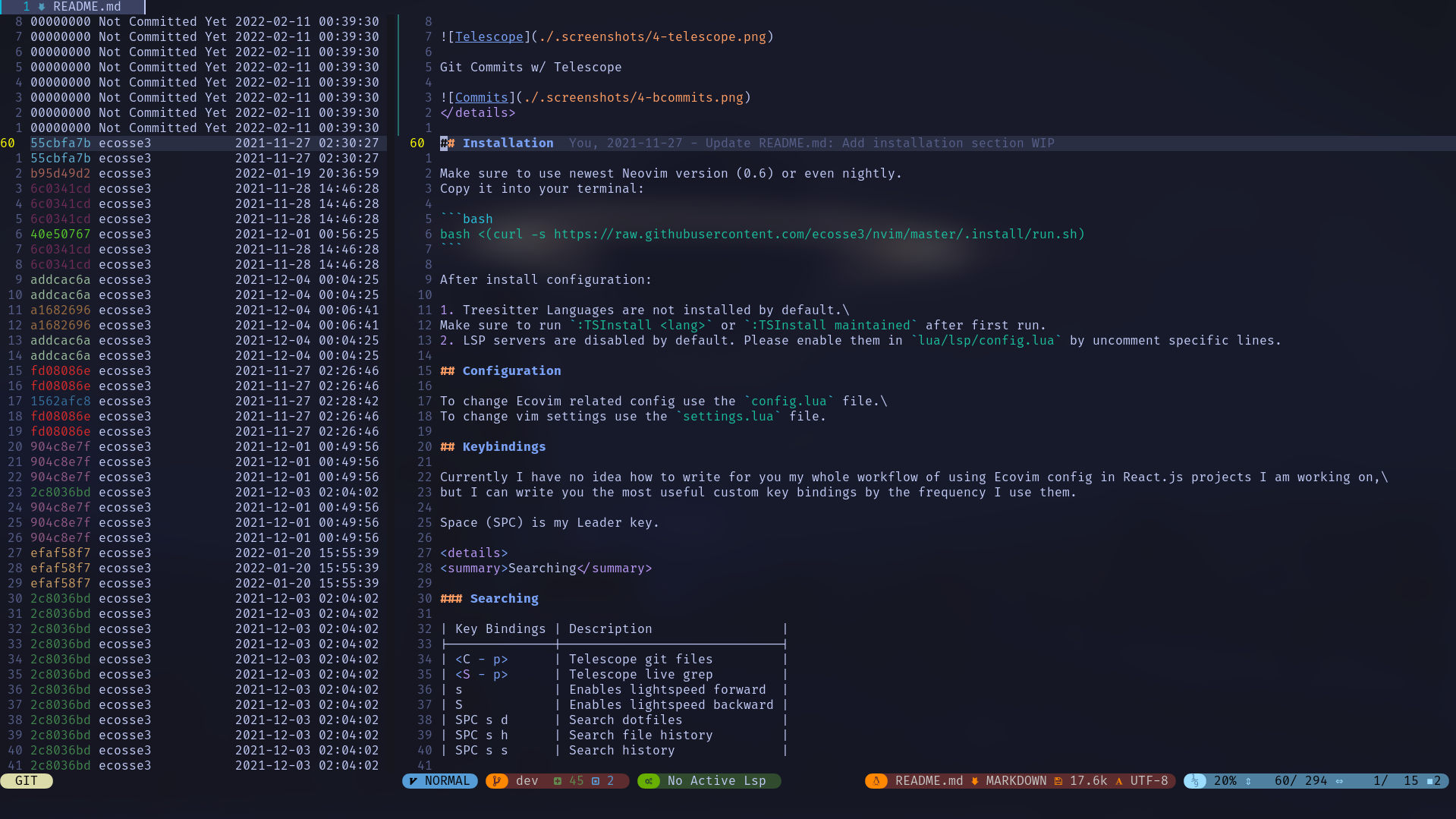The width and height of the screenshot is (1456, 819).
Task: Click the markdown icon in the README.md tab
Action: [x=42, y=7]
